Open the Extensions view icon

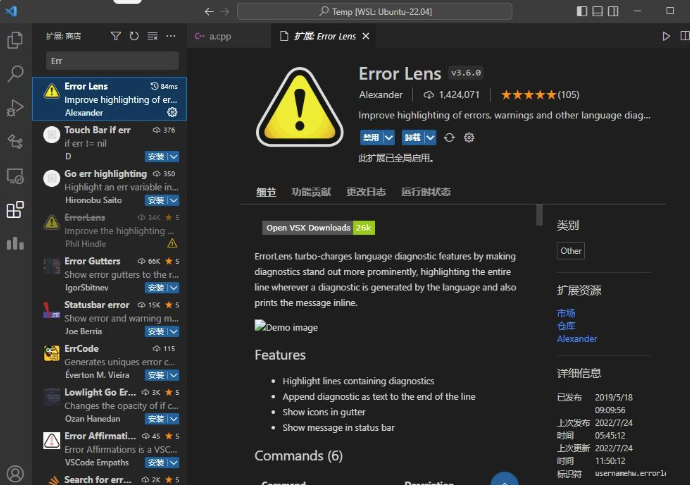point(15,209)
